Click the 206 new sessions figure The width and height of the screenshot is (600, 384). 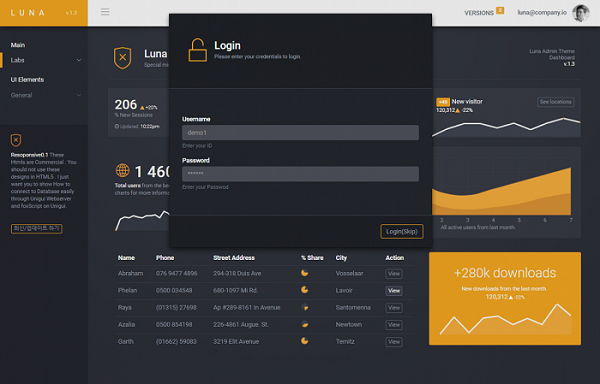click(126, 105)
